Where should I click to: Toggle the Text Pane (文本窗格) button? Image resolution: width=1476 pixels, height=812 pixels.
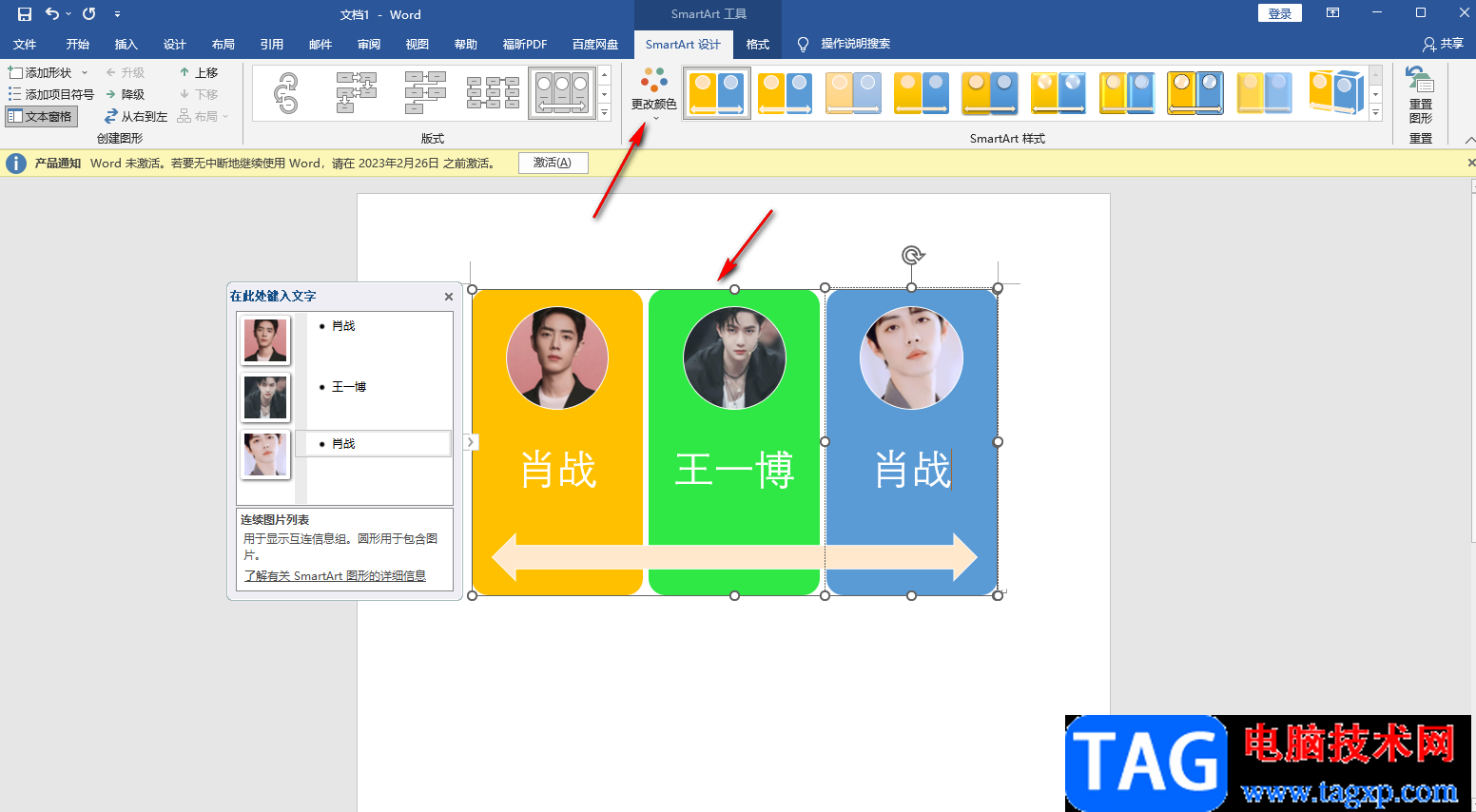click(40, 116)
